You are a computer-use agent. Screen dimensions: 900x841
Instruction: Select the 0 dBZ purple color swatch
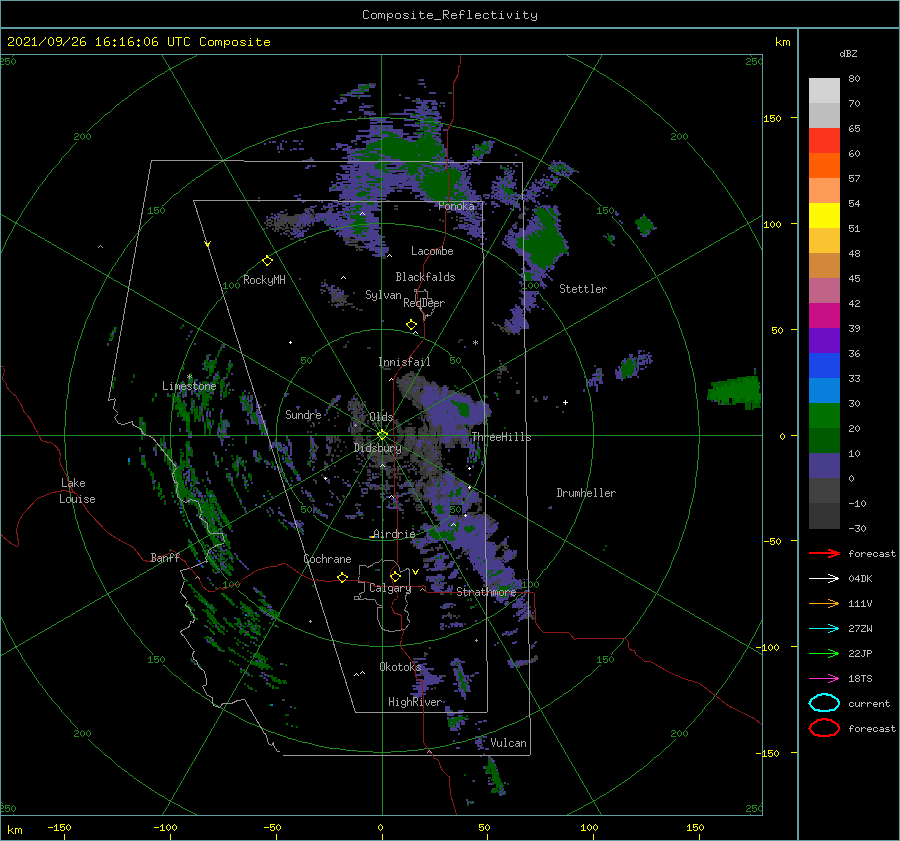tap(824, 466)
